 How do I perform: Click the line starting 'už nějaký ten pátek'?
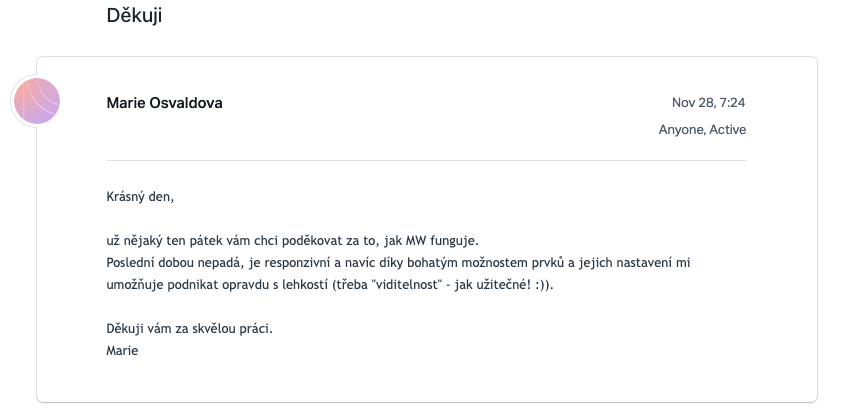coord(293,241)
